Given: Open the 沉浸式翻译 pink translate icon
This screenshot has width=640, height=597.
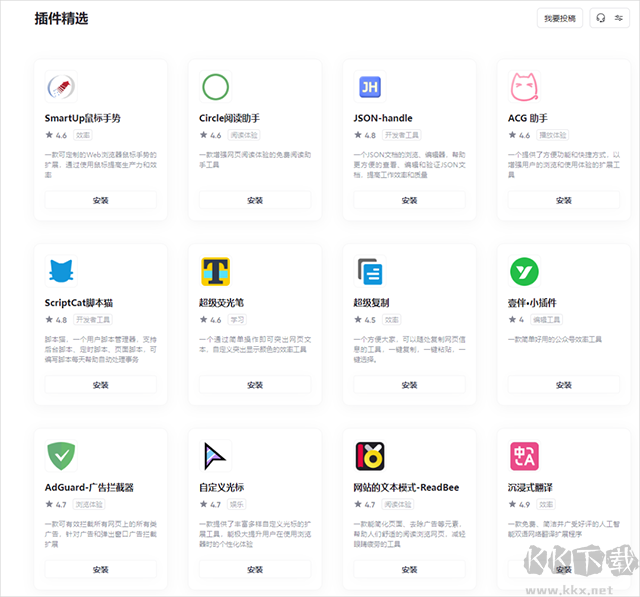Looking at the screenshot, I should click(524, 456).
